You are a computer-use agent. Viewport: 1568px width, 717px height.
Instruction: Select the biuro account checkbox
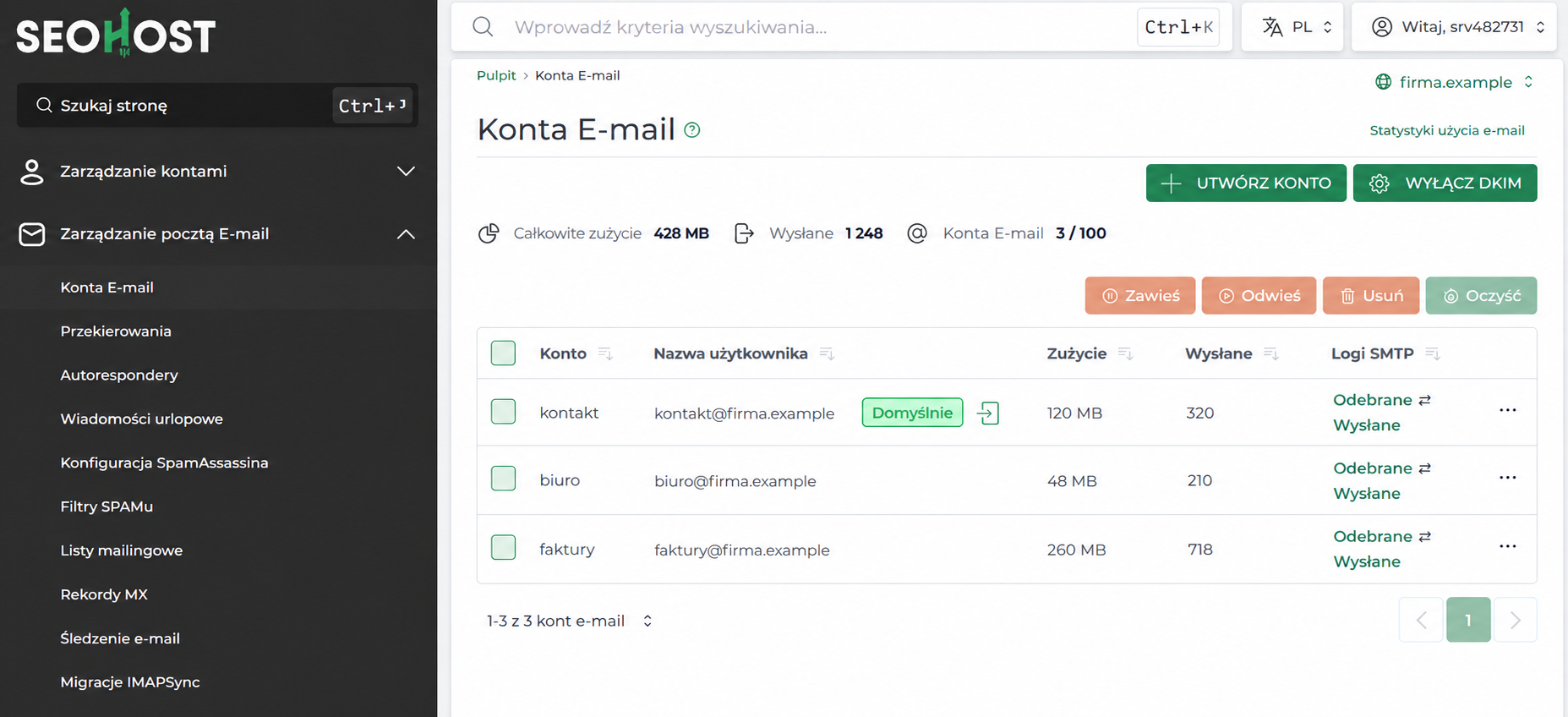pyautogui.click(x=503, y=479)
